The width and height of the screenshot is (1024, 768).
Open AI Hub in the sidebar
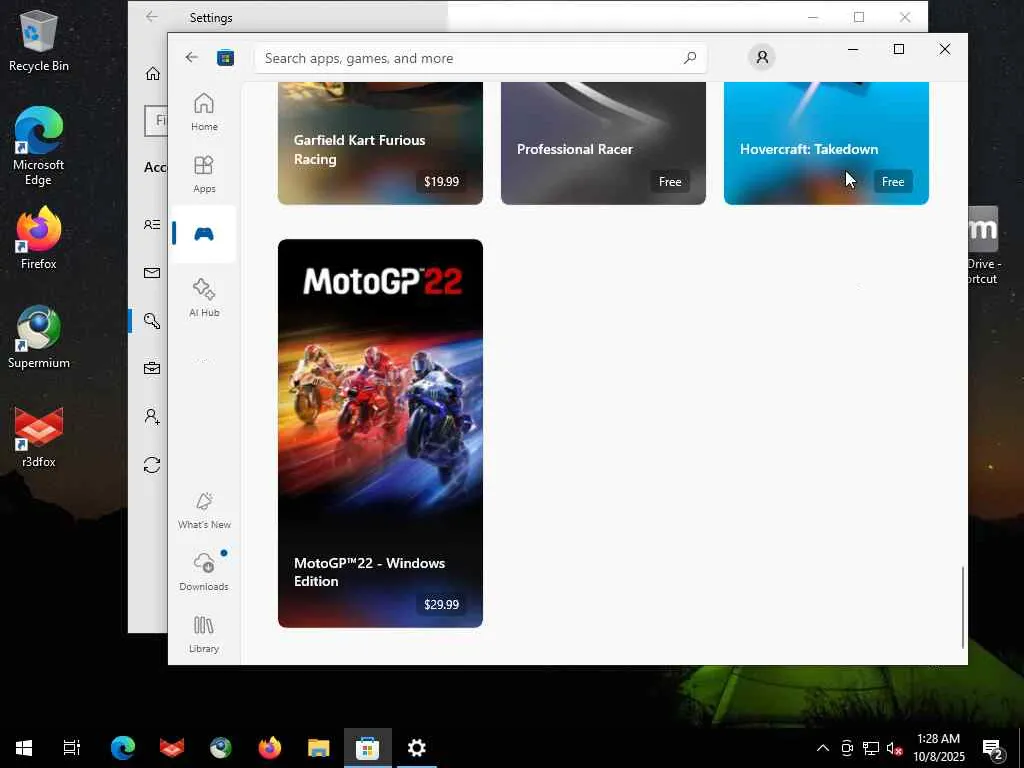[204, 298]
